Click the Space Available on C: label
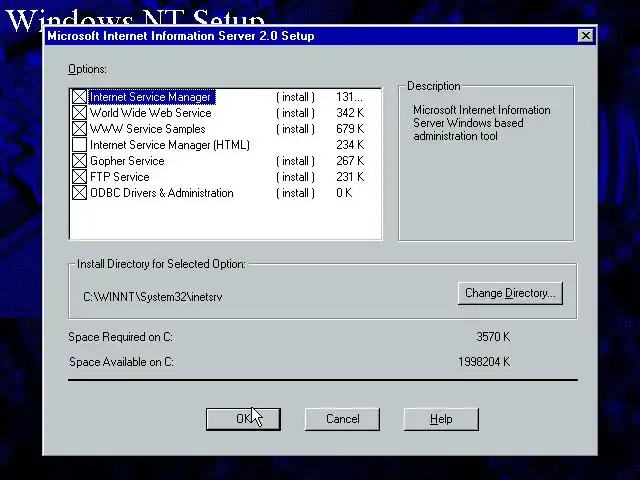Image resolution: width=640 pixels, height=480 pixels. pyautogui.click(x=121, y=362)
